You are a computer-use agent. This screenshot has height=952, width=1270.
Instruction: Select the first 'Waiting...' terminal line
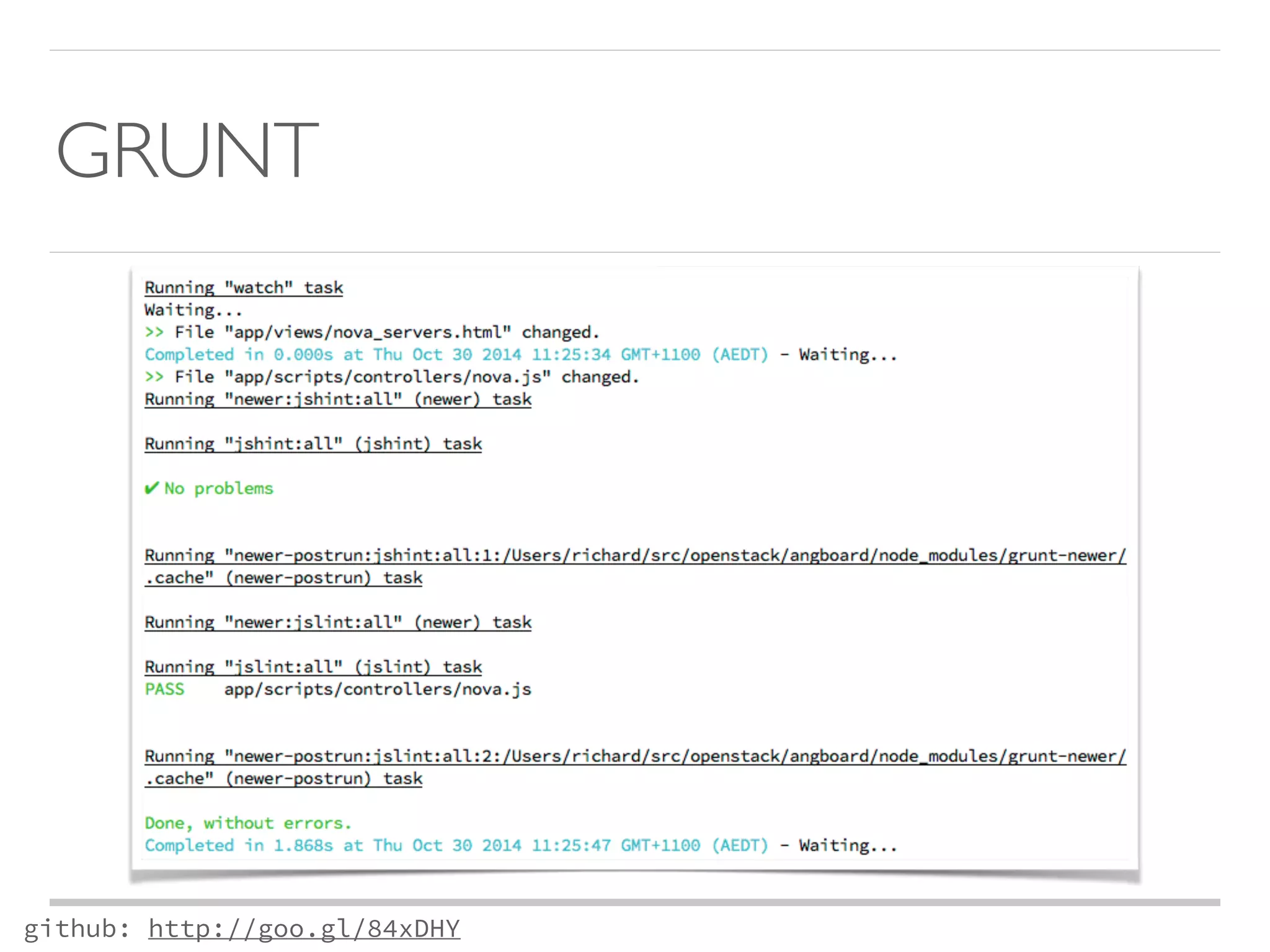click(193, 310)
